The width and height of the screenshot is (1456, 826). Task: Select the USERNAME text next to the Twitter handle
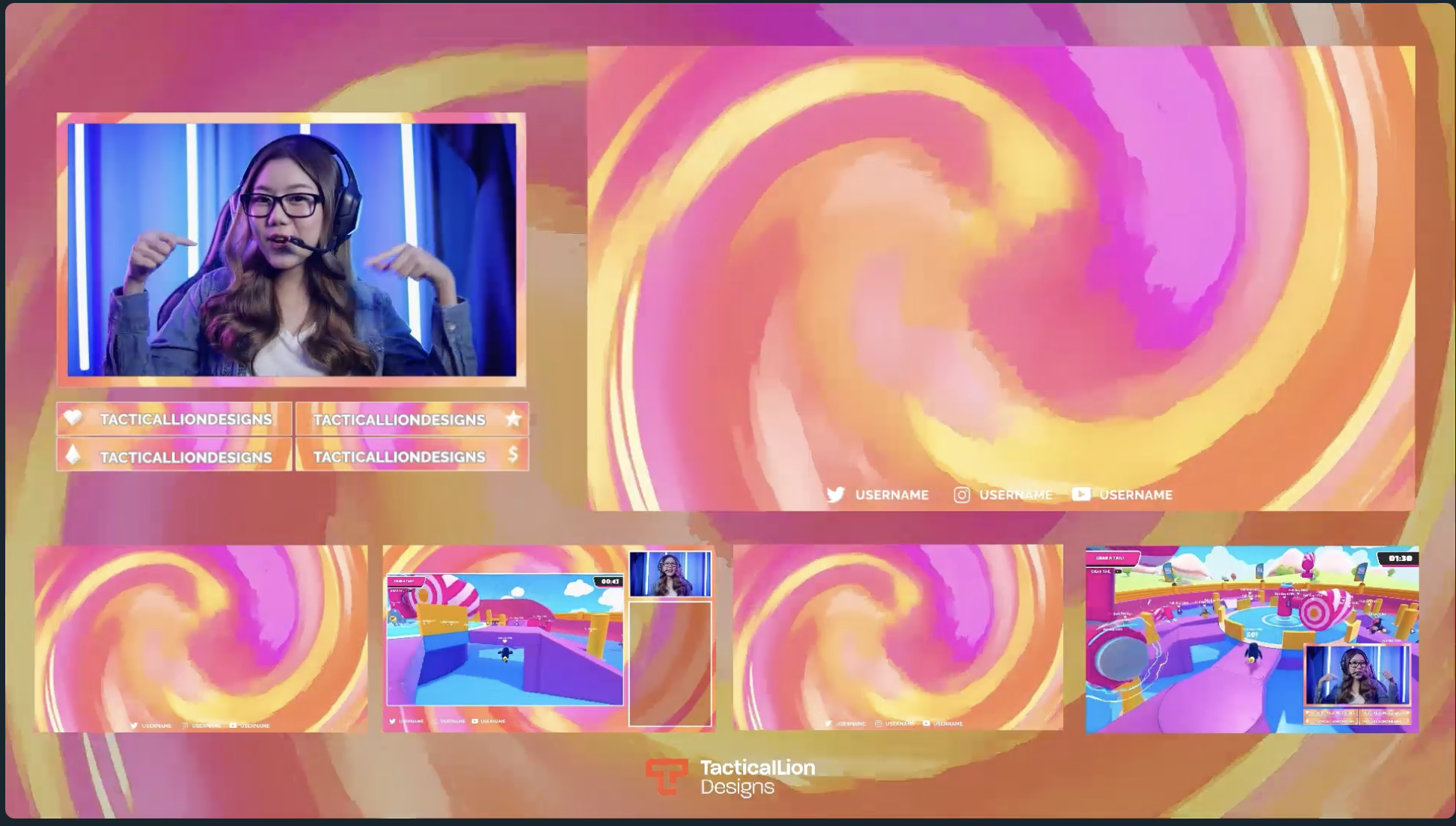pos(893,495)
